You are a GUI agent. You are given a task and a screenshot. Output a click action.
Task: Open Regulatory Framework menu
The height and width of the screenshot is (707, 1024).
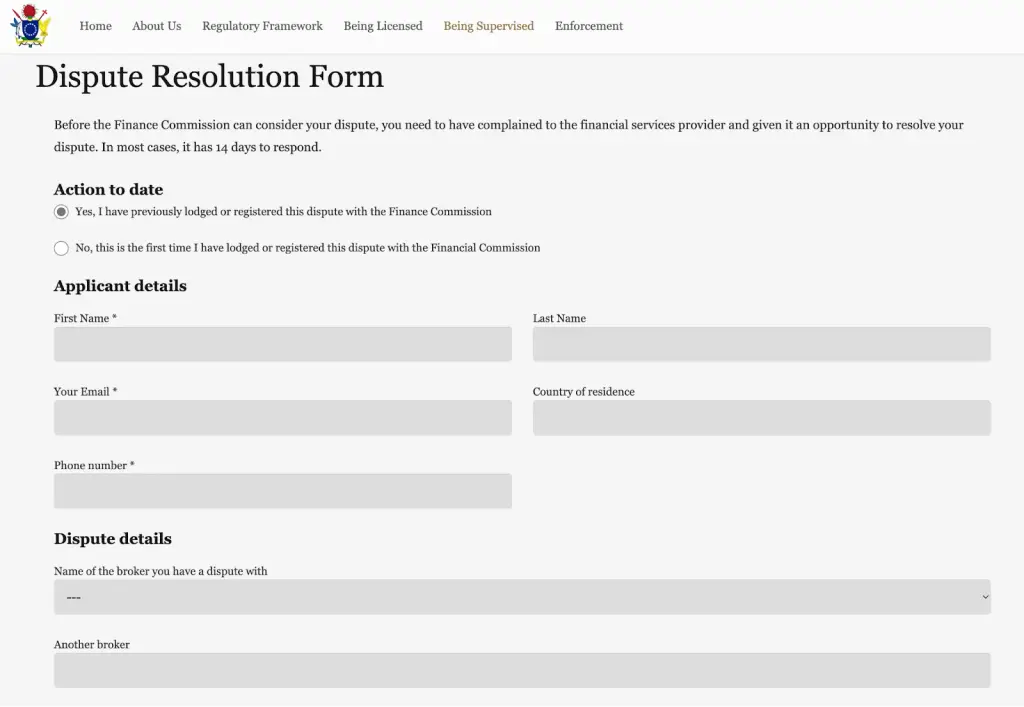click(262, 26)
